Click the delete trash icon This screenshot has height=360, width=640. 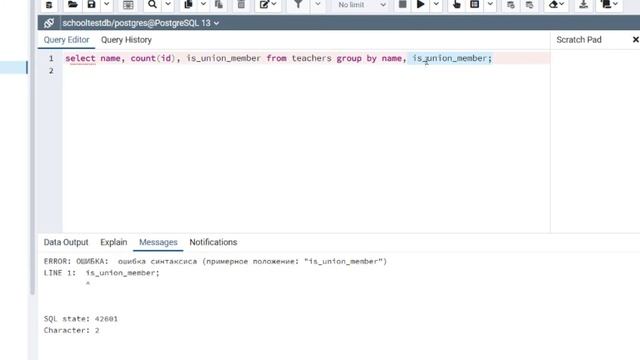click(241, 4)
